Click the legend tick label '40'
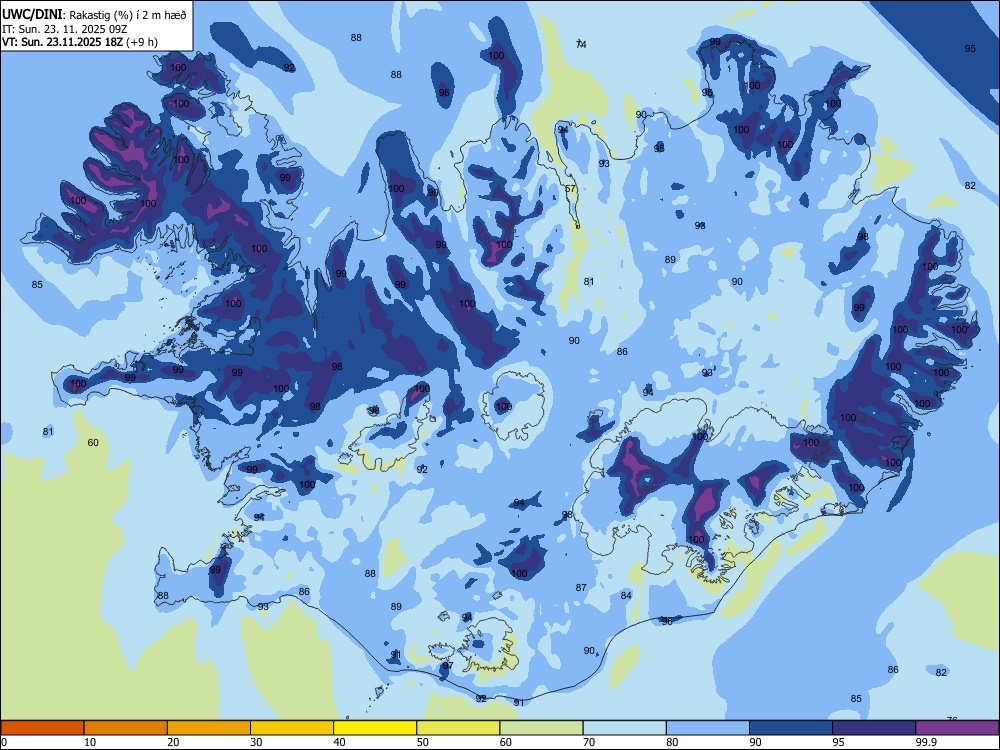Screen dimensions: 1000x750 pyautogui.click(x=340, y=742)
